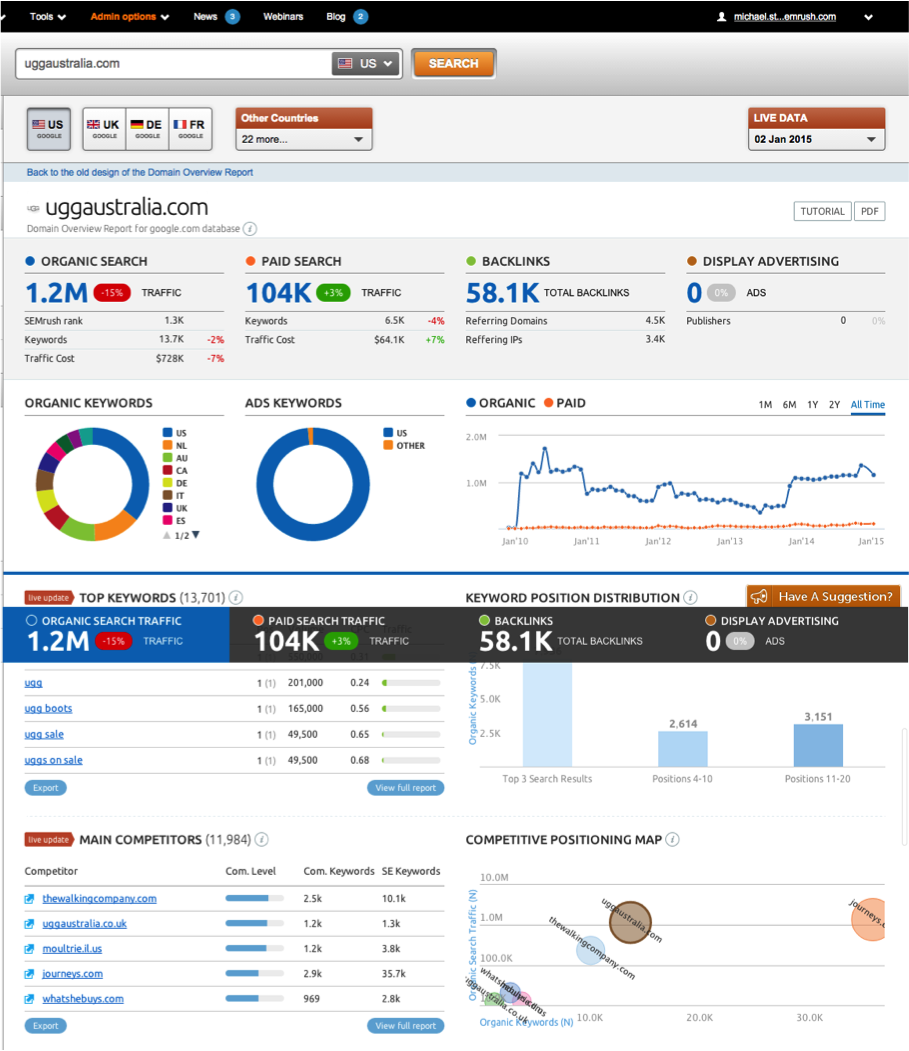Image resolution: width=909 pixels, height=1051 pixels.
Task: Switch to the FR Google database
Action: click(190, 129)
